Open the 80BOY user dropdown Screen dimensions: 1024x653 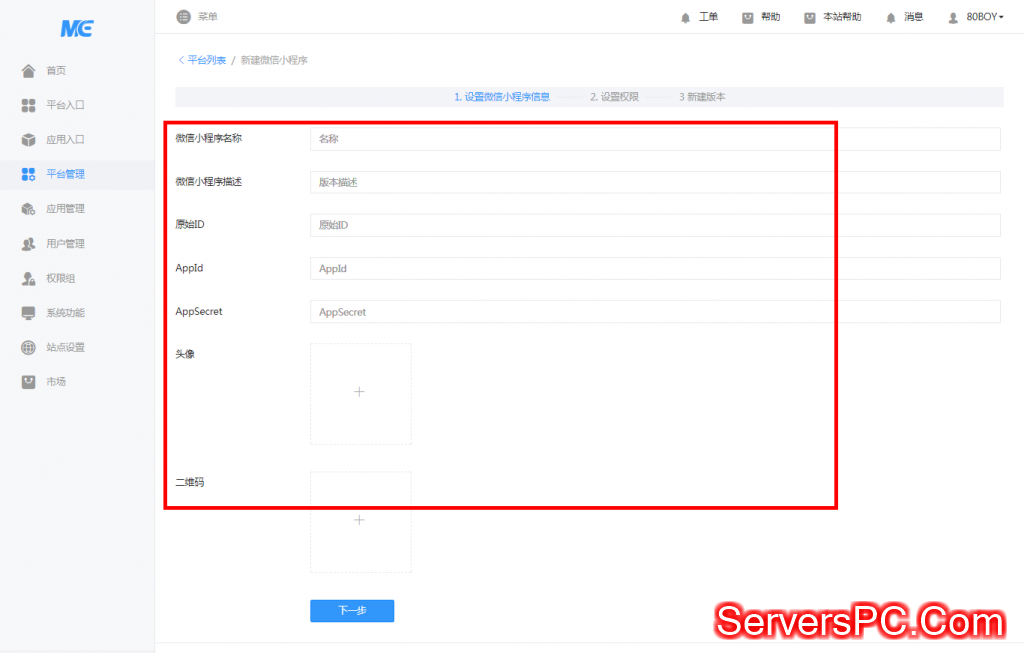tap(984, 17)
